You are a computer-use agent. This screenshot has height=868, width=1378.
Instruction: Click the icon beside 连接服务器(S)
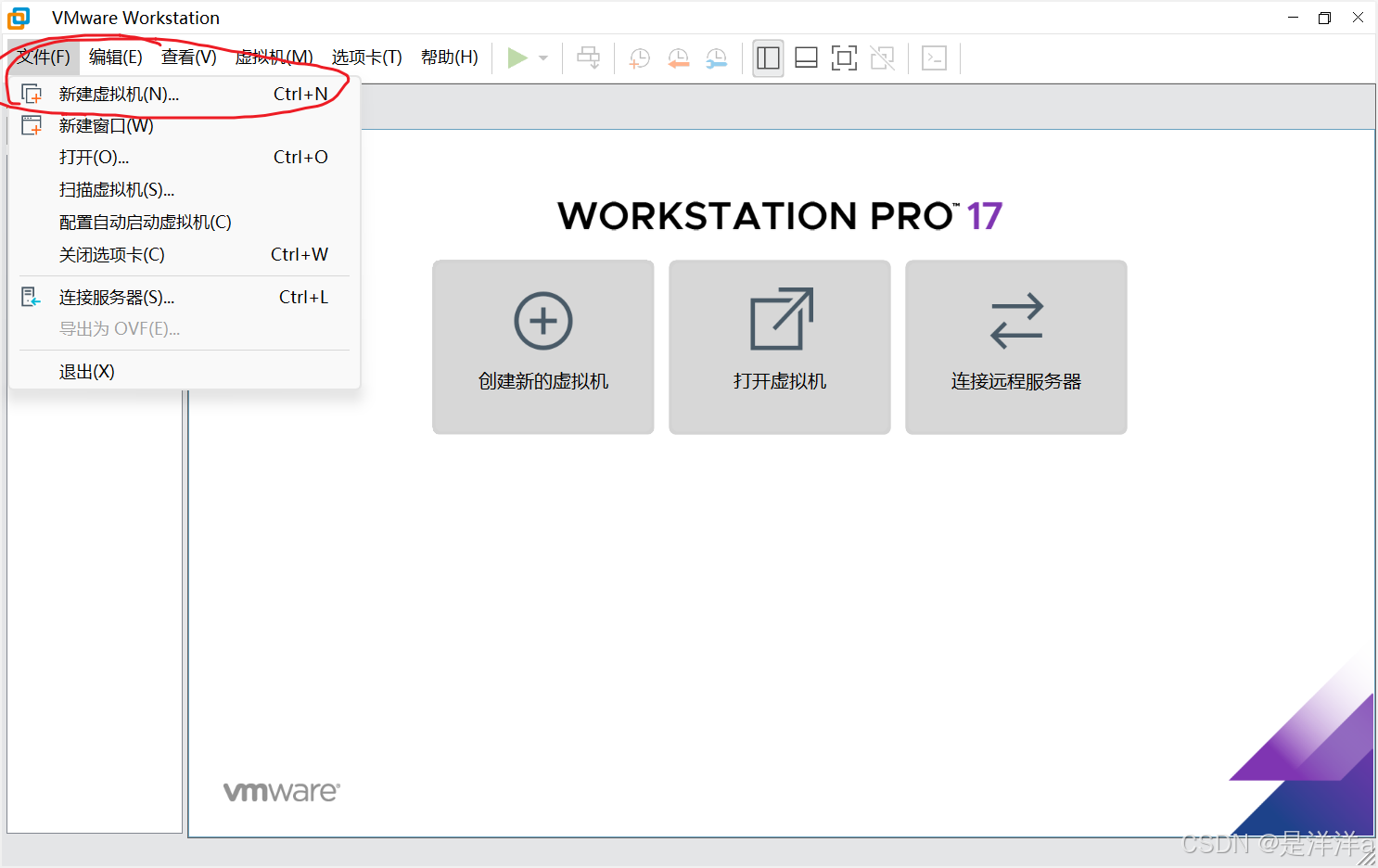coord(32,297)
